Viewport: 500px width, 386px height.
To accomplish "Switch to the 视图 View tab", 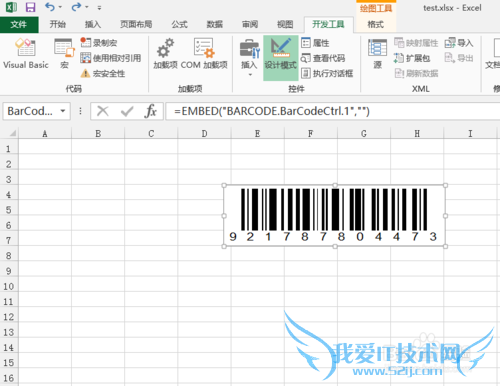I will (x=285, y=24).
